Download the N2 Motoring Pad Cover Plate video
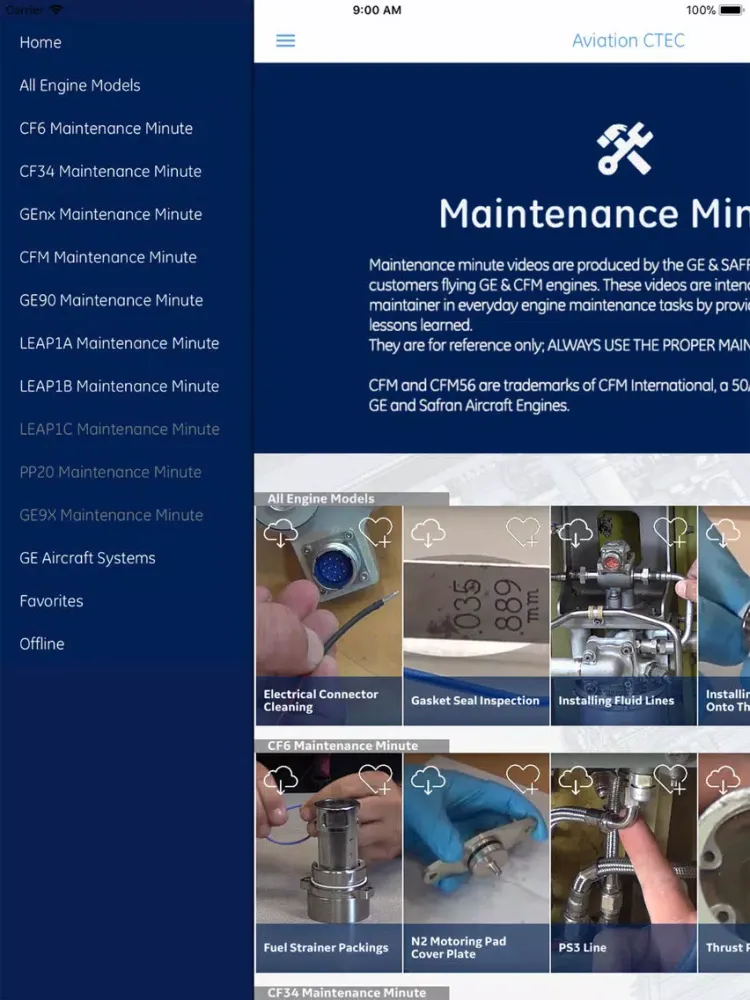 428,779
